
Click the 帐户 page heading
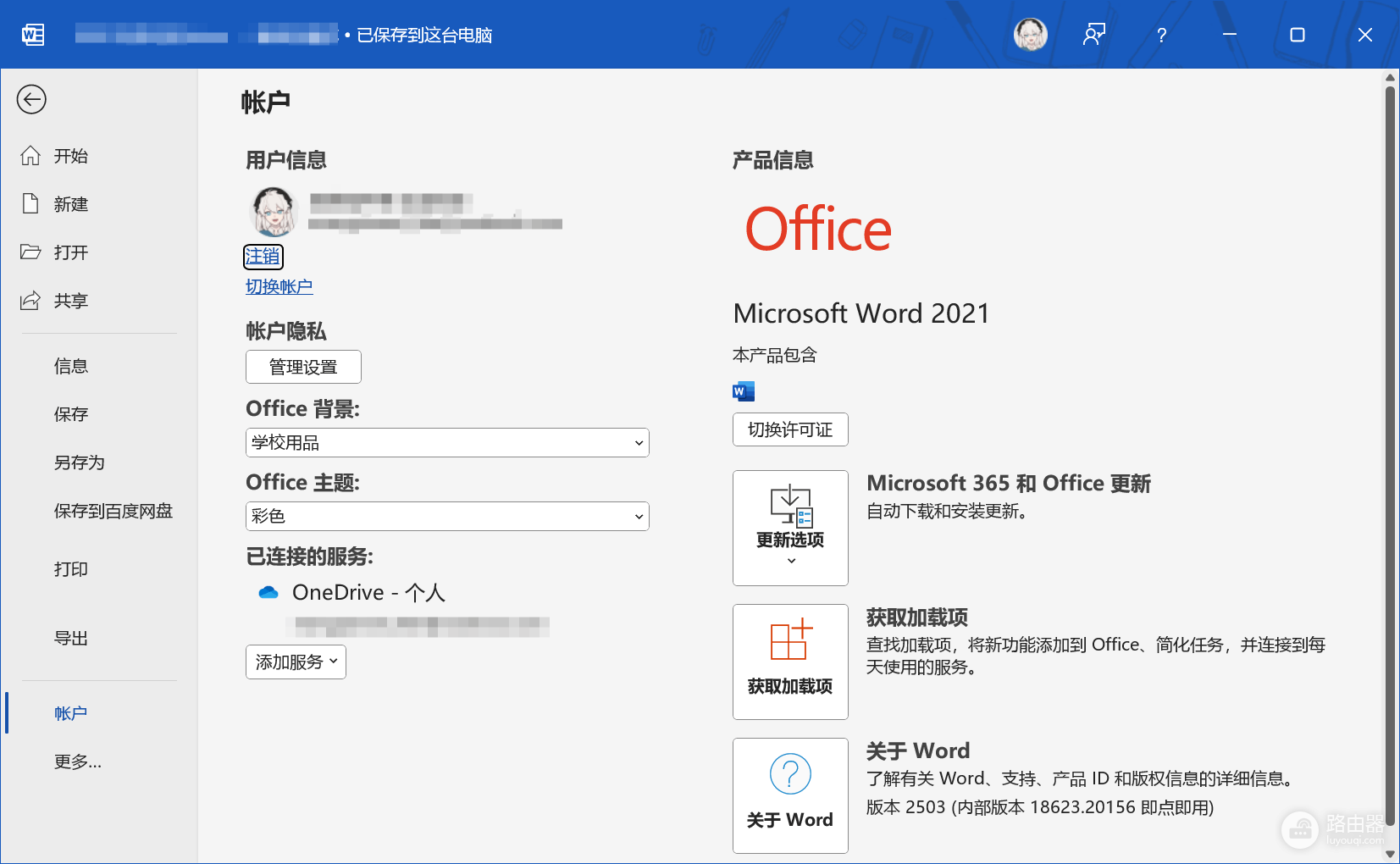point(266,102)
